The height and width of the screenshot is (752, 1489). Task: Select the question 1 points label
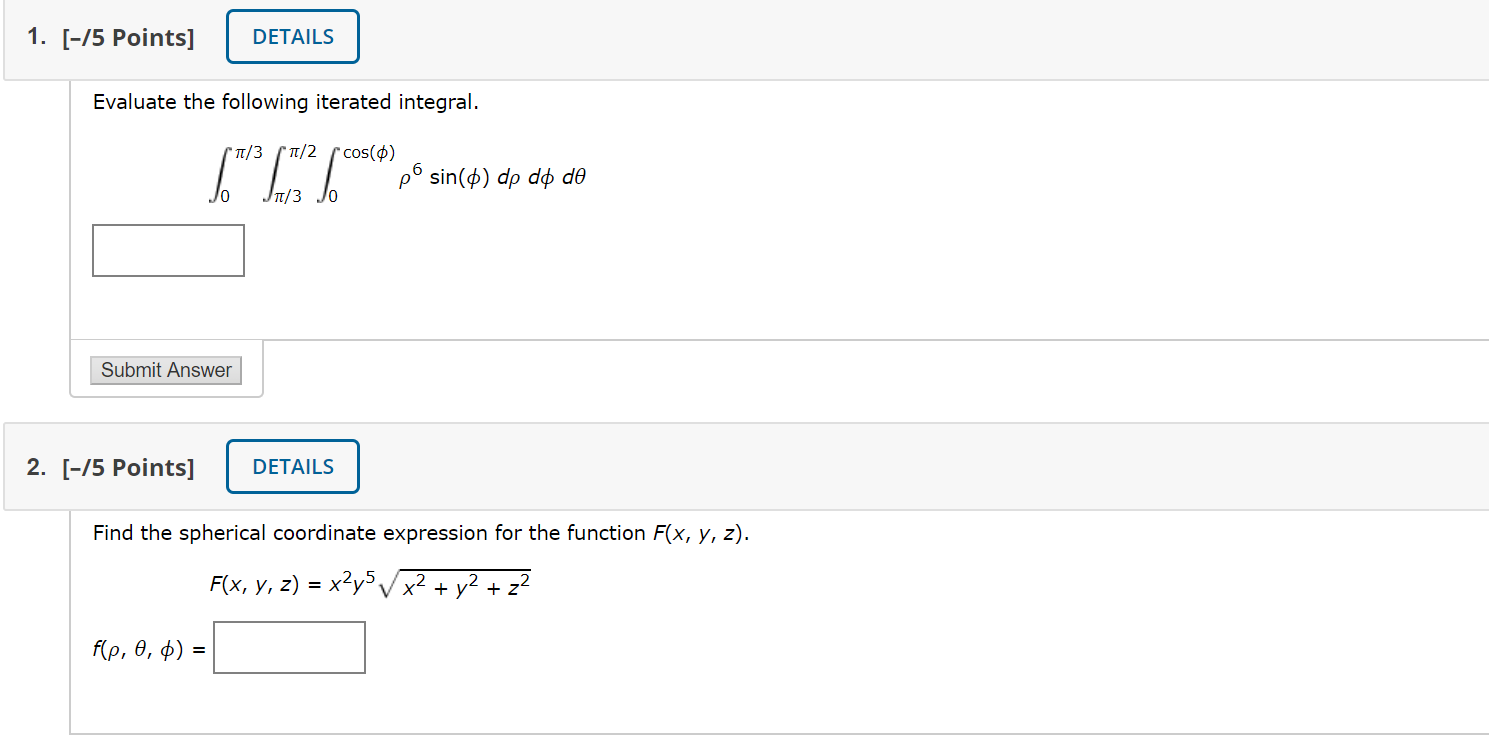pos(111,38)
